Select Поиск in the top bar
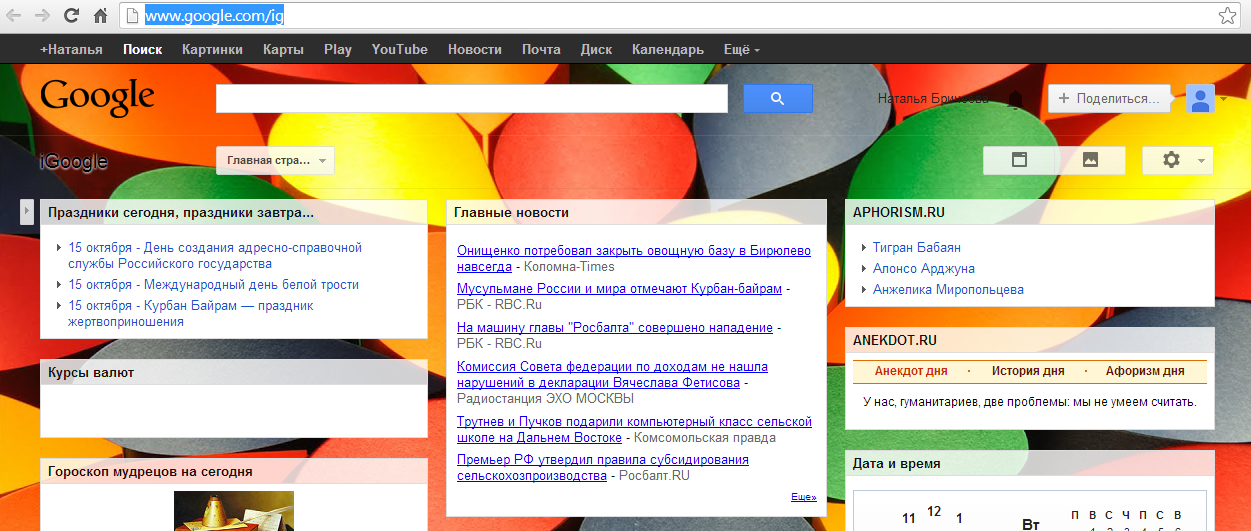 (x=142, y=49)
